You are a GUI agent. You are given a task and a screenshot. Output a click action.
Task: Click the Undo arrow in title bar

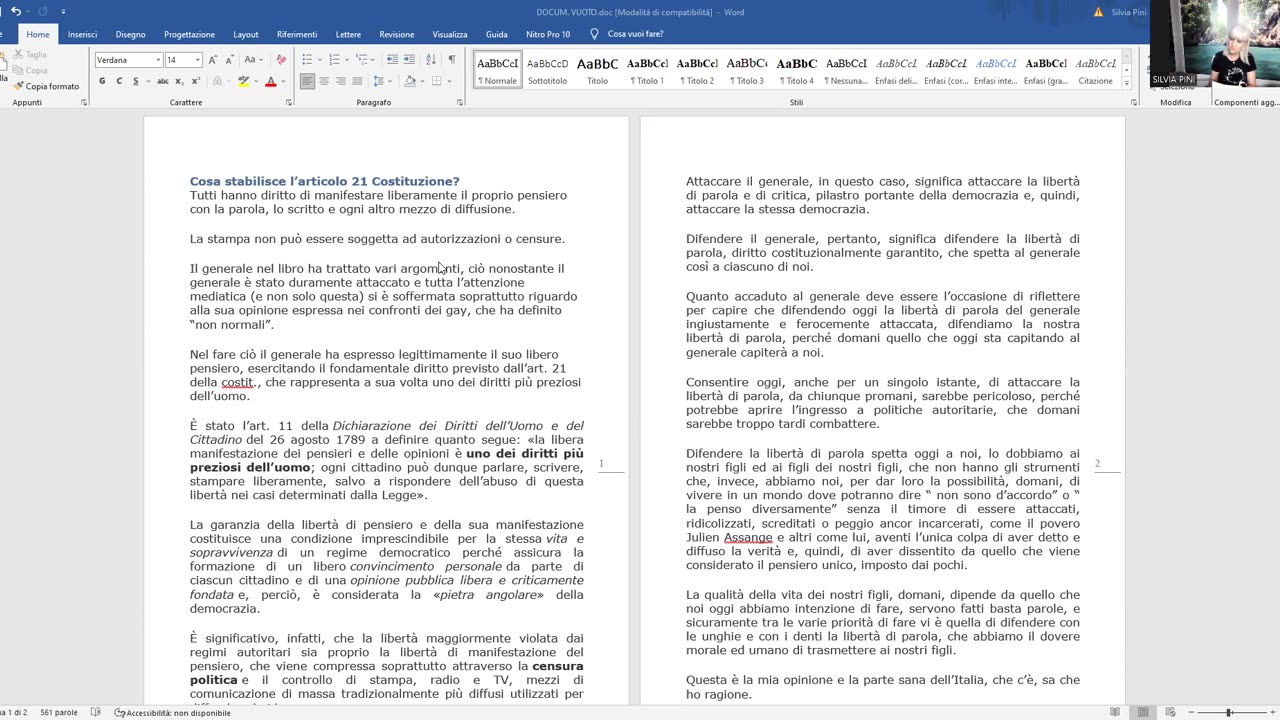tap(16, 11)
